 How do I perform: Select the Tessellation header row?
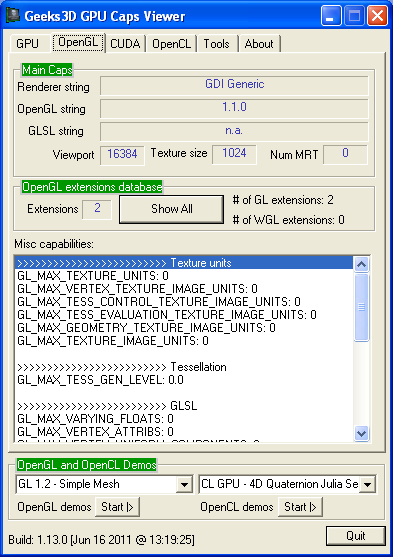tap(184, 367)
